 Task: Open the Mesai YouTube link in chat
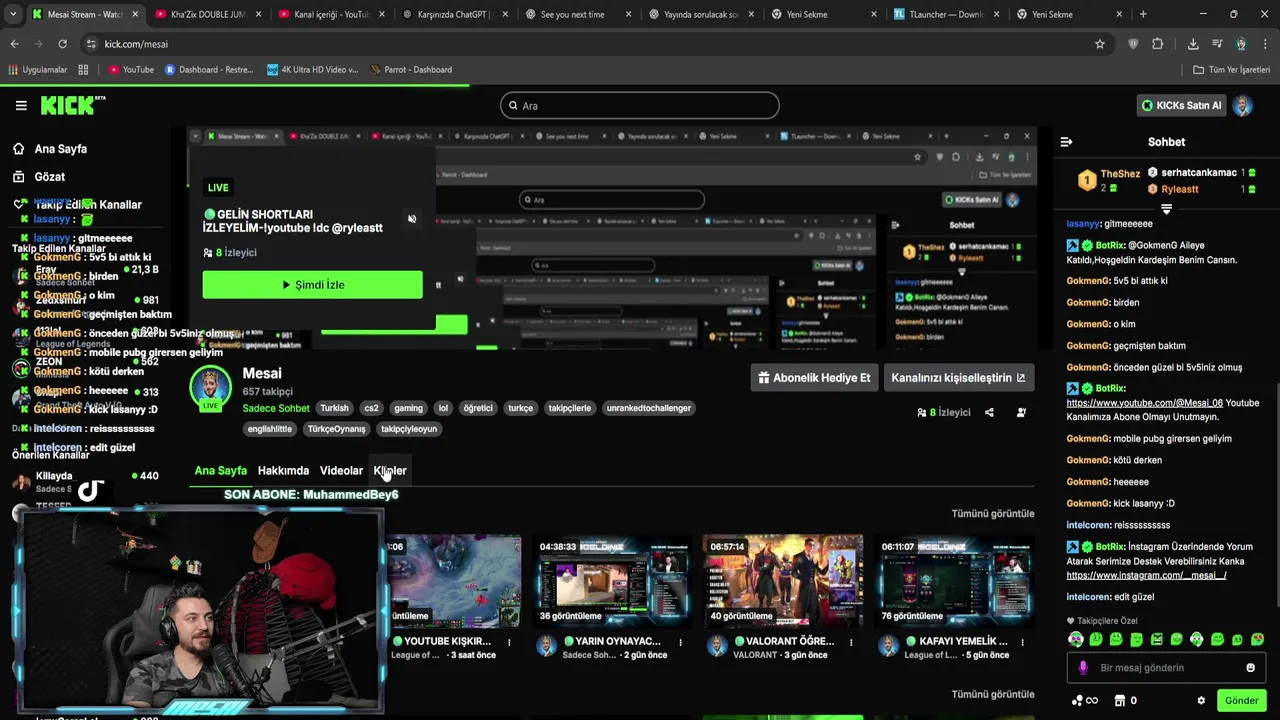[x=1144, y=403]
